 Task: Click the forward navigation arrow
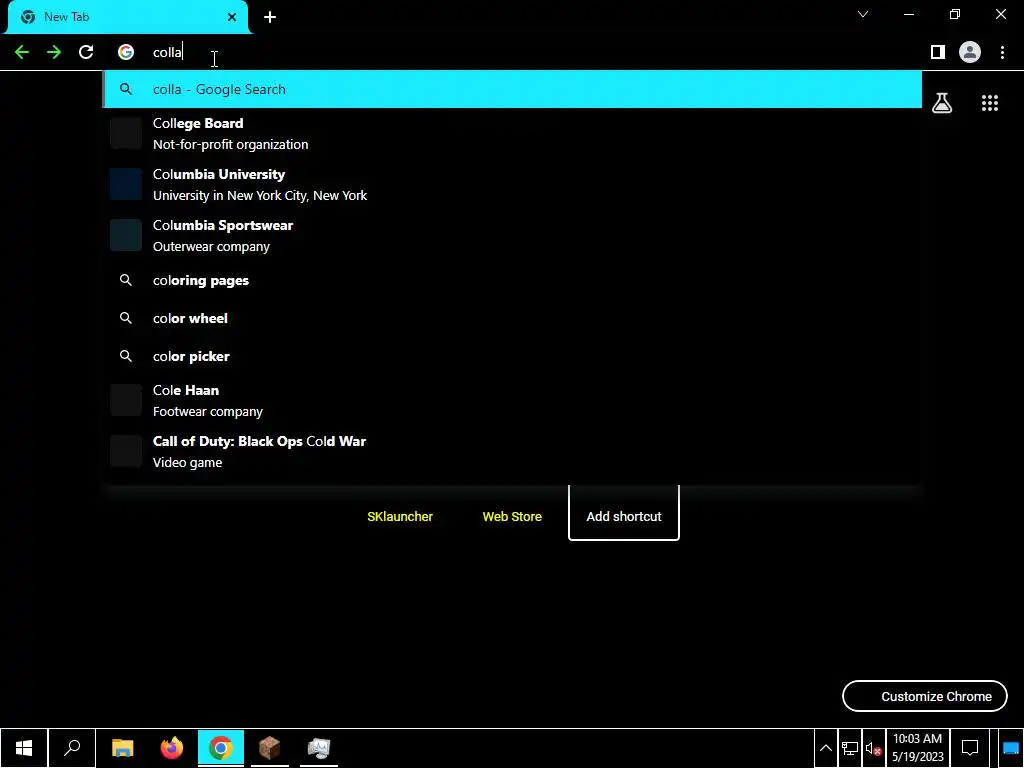pyautogui.click(x=54, y=52)
